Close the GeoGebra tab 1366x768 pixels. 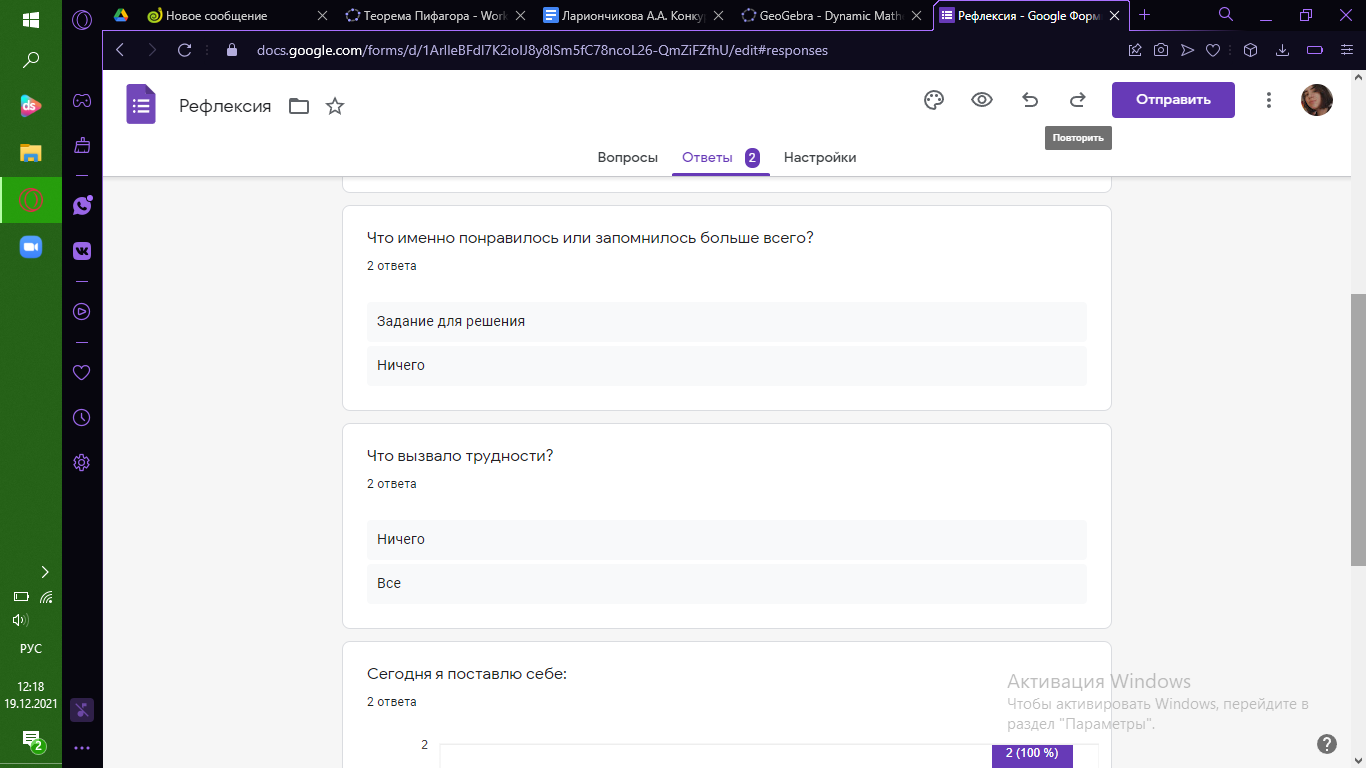917,16
